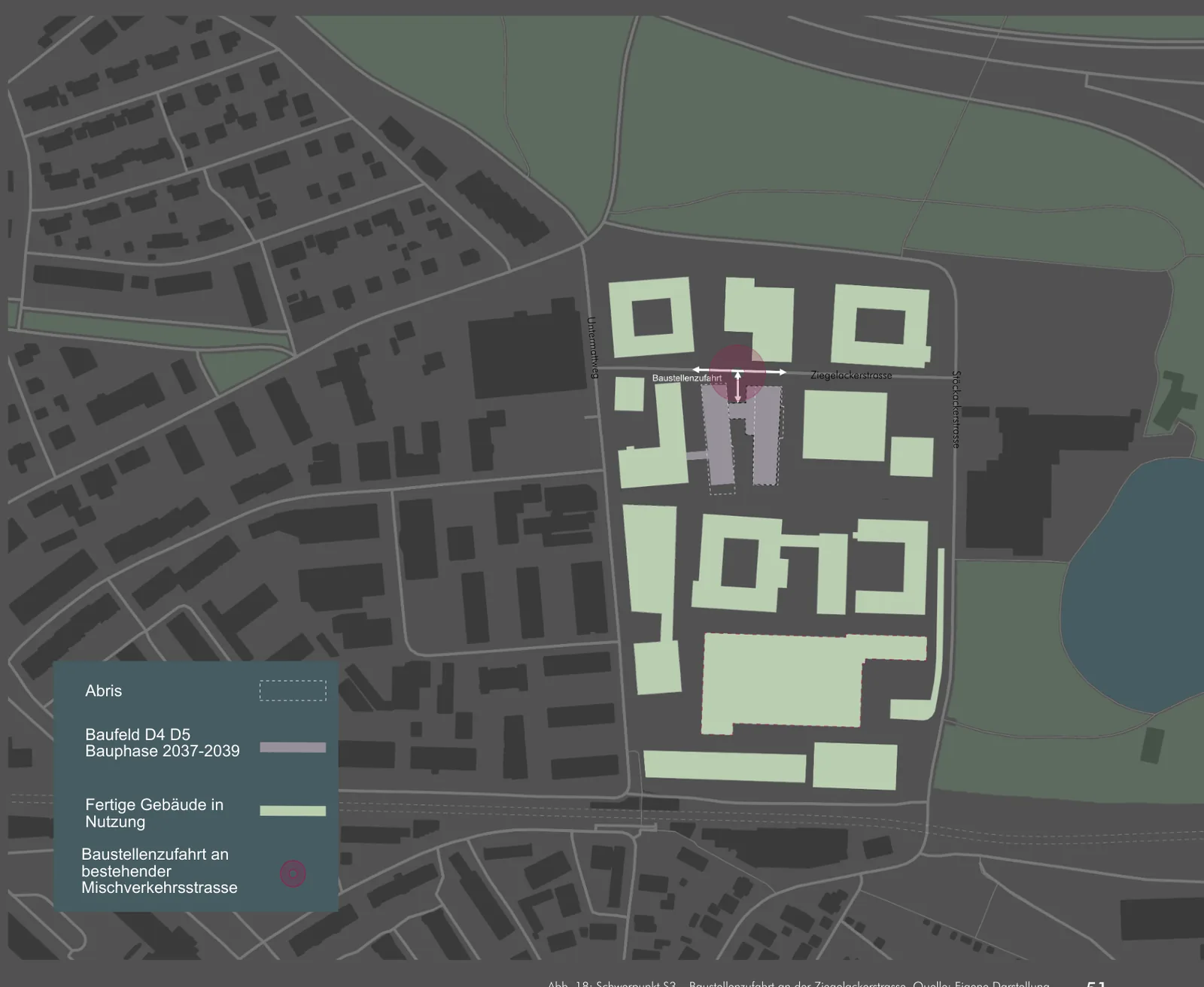The height and width of the screenshot is (987, 1204).
Task: Select the Bauphase 2037-2039 legend text
Action: pyautogui.click(x=163, y=751)
